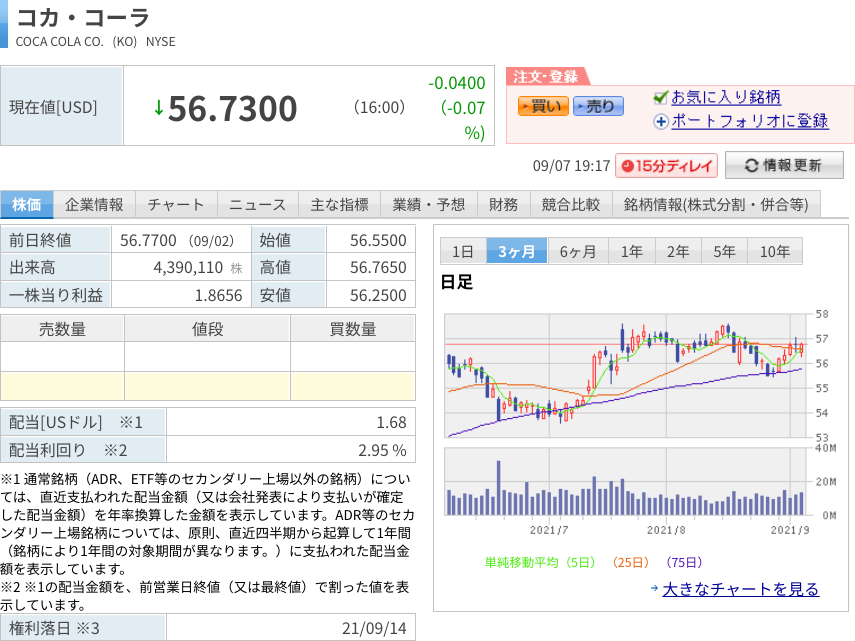855x641 pixels.
Task: Go to ニュース tab
Action: (257, 204)
